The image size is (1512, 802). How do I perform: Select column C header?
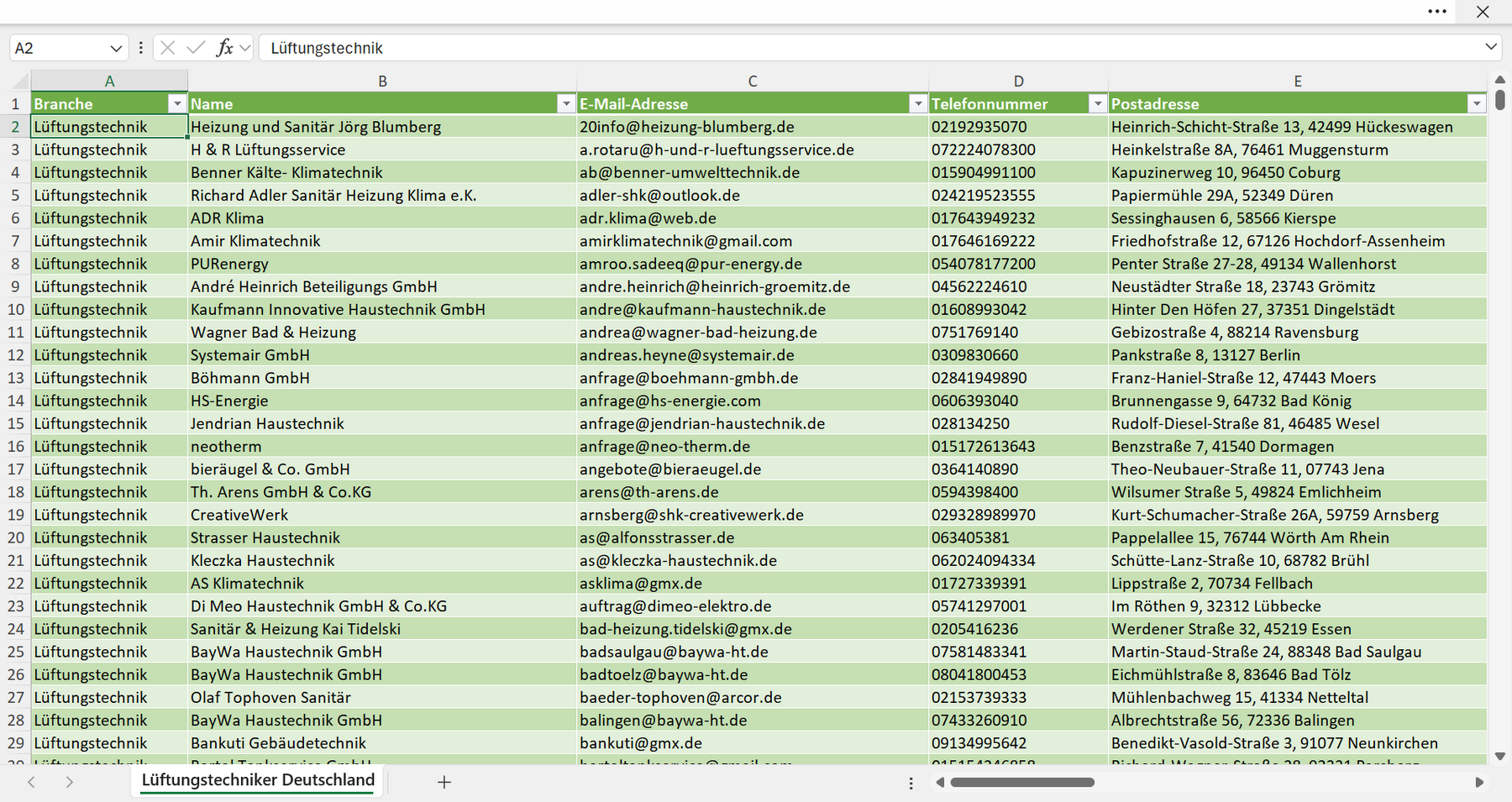(x=753, y=81)
